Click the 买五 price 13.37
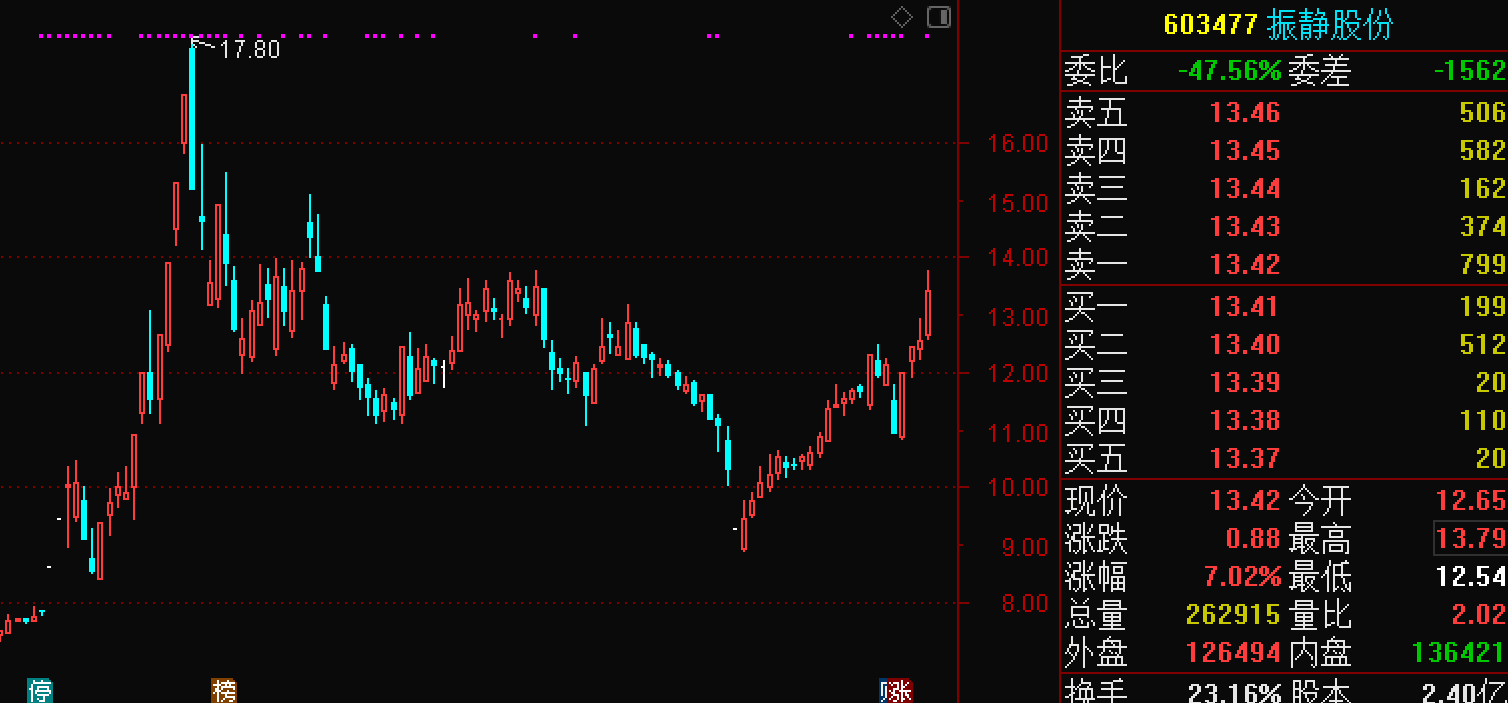The image size is (1508, 703). 1245,458
